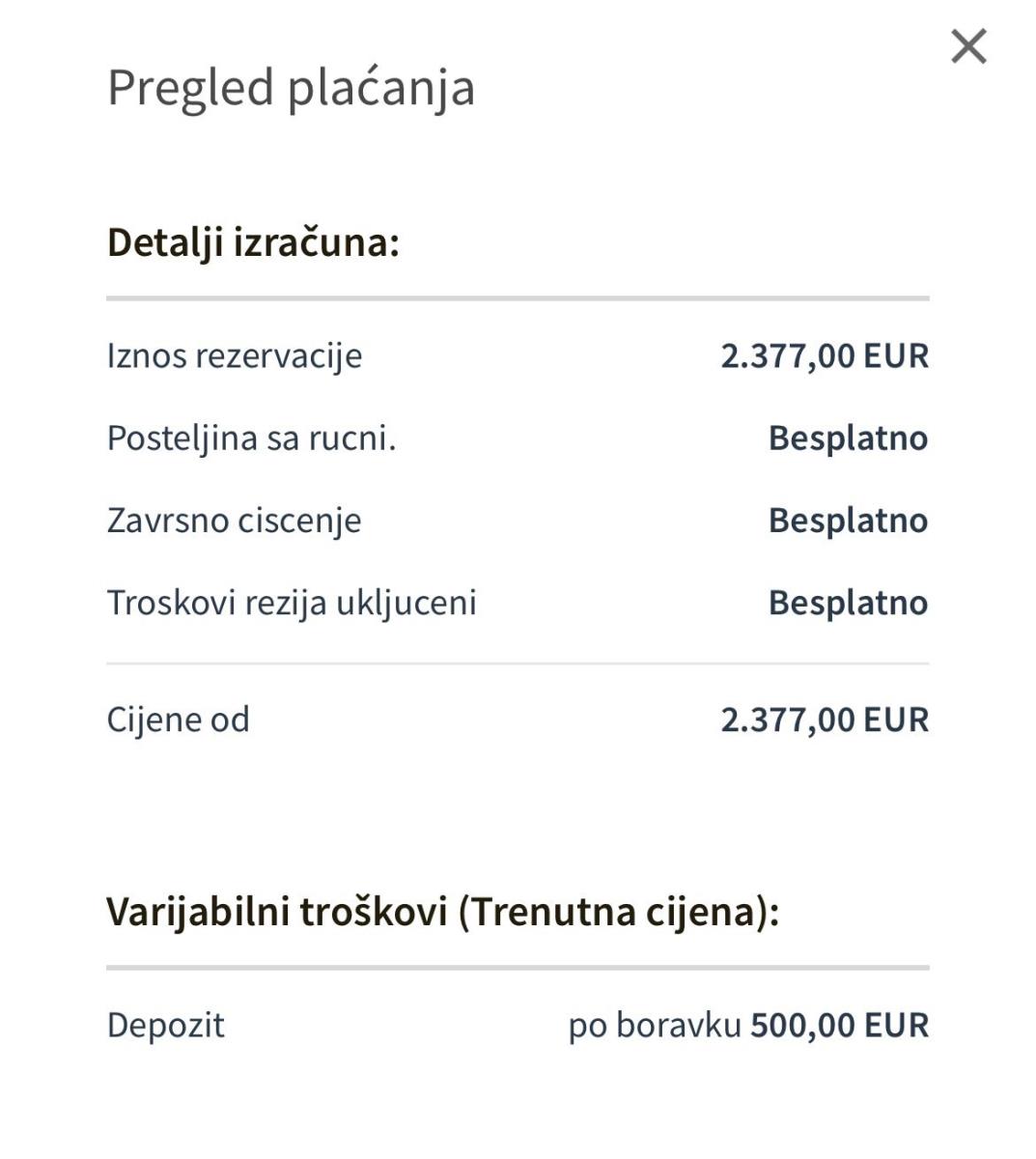This screenshot has height=1159, width=1036.
Task: Click the Troskovi rezija ukljuceni label
Action: (292, 602)
